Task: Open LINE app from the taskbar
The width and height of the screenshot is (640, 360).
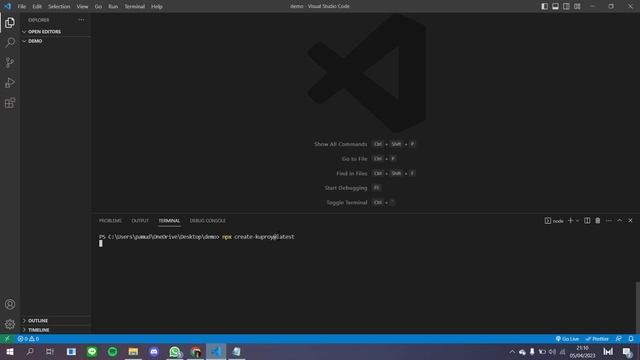Action: pos(92,351)
